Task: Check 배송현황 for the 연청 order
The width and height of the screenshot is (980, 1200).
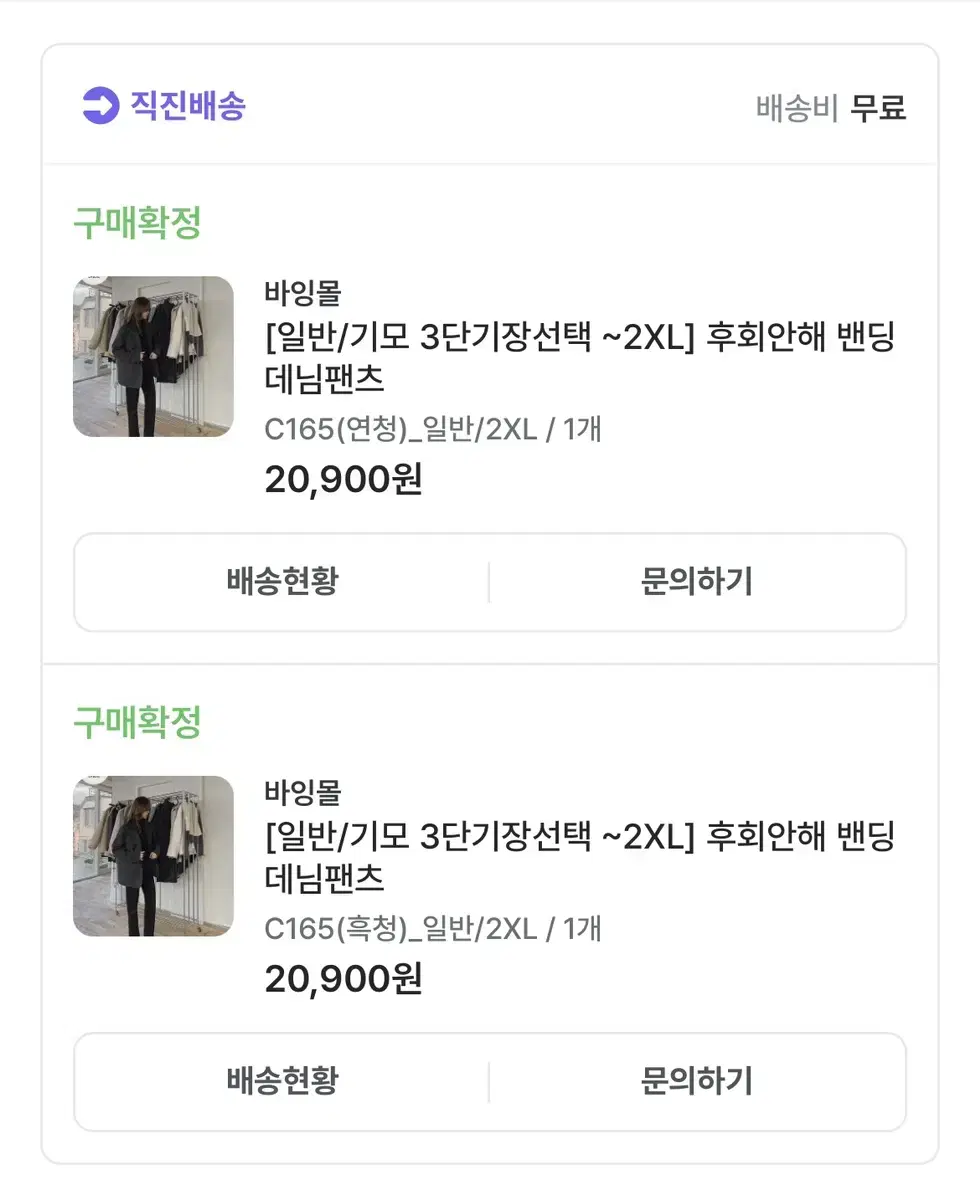Action: pyautogui.click(x=282, y=582)
